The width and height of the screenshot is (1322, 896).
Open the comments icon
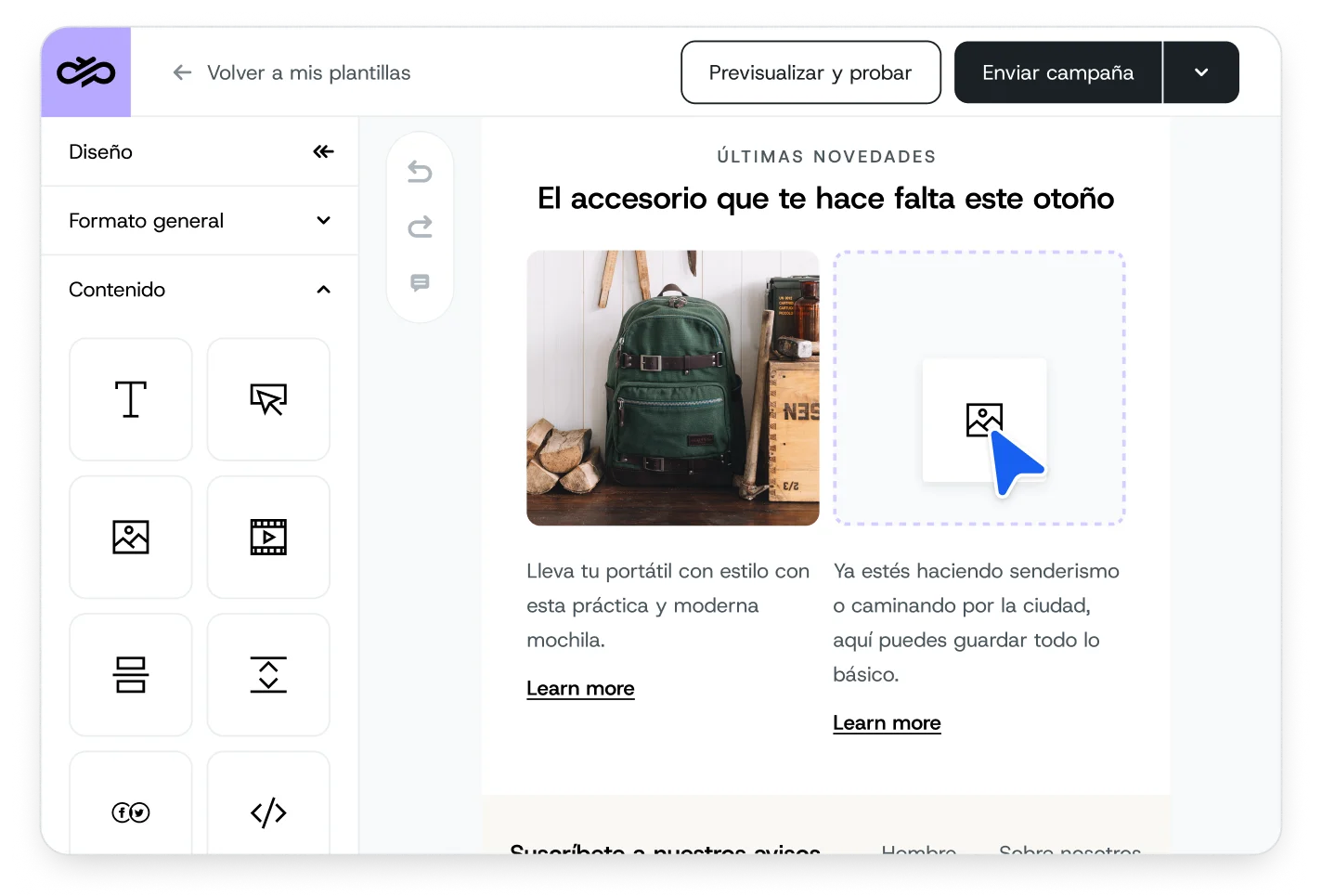[420, 282]
